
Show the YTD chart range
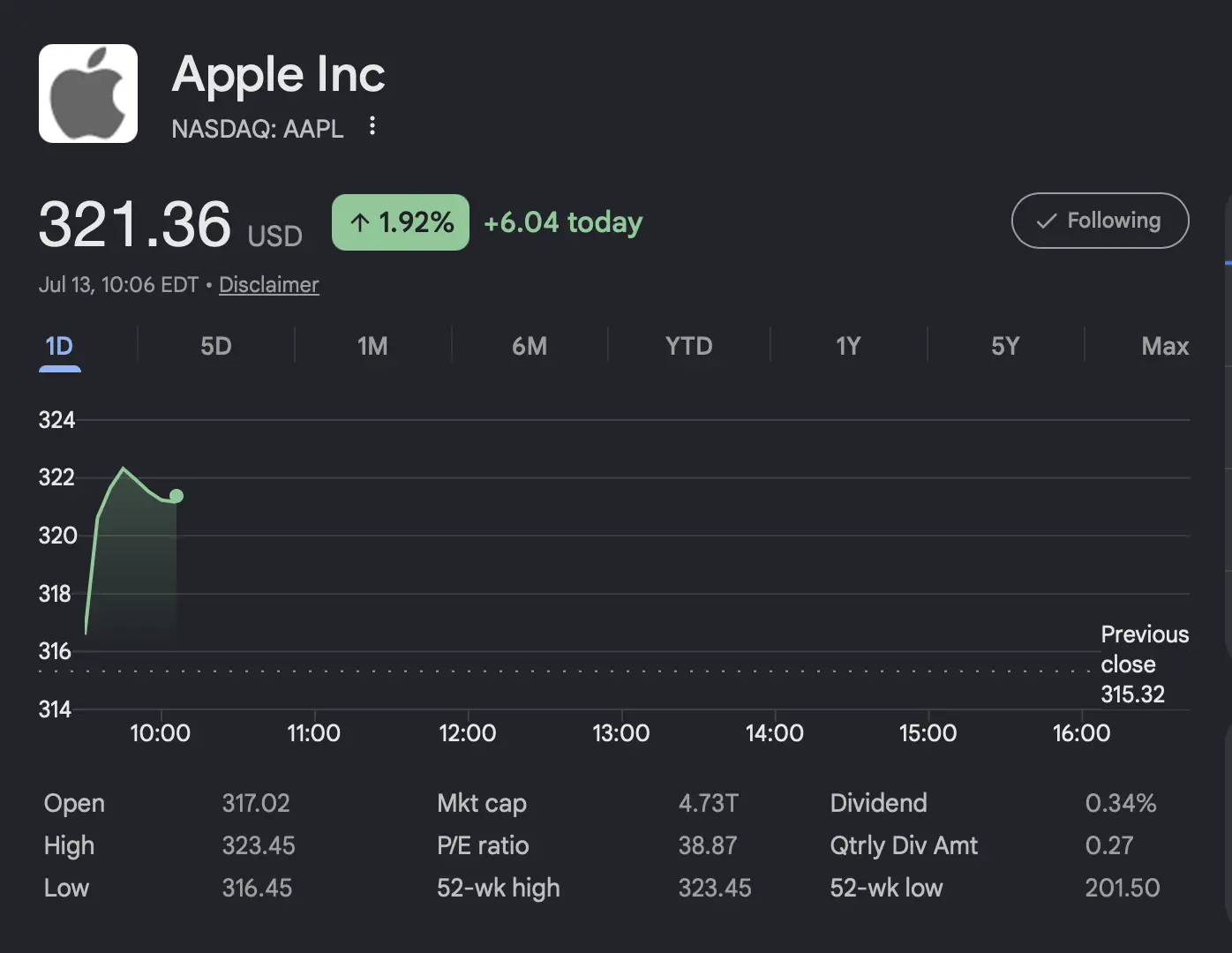click(x=688, y=346)
